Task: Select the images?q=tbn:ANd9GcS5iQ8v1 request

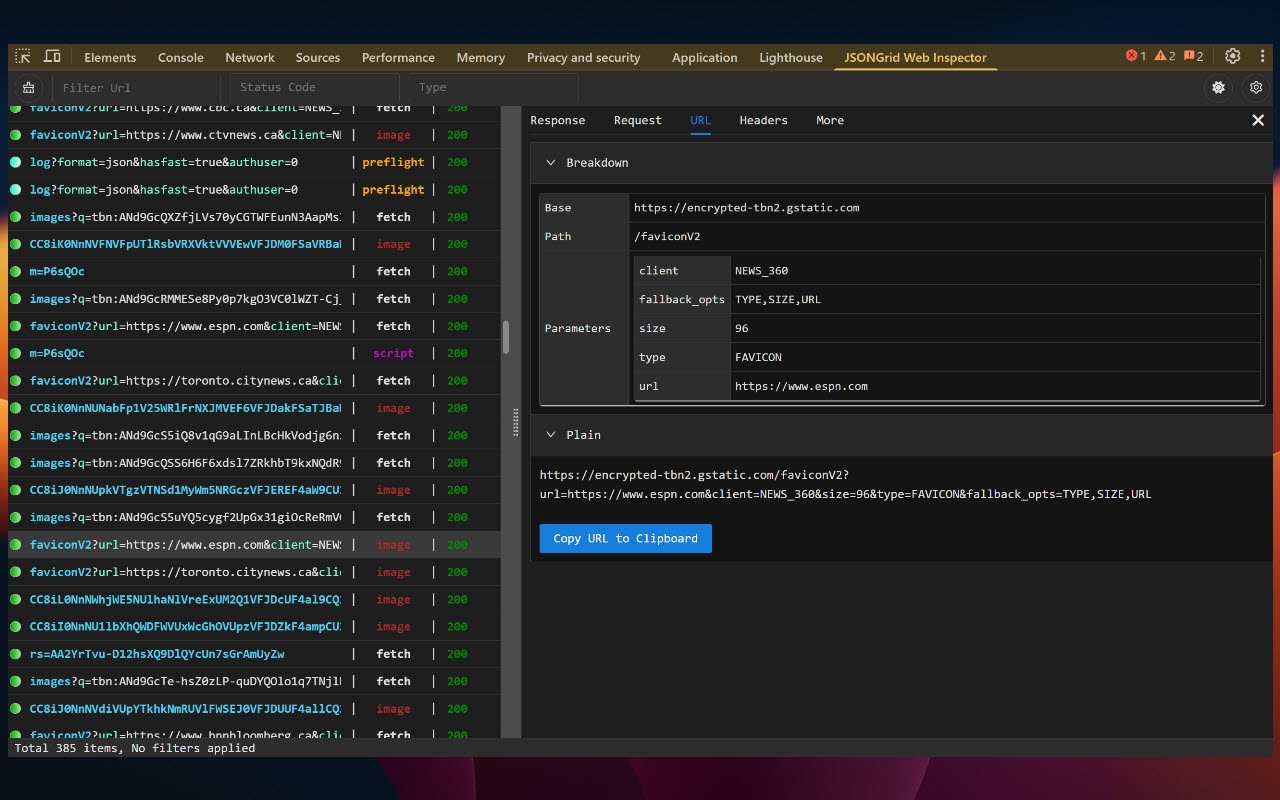Action: point(255,435)
